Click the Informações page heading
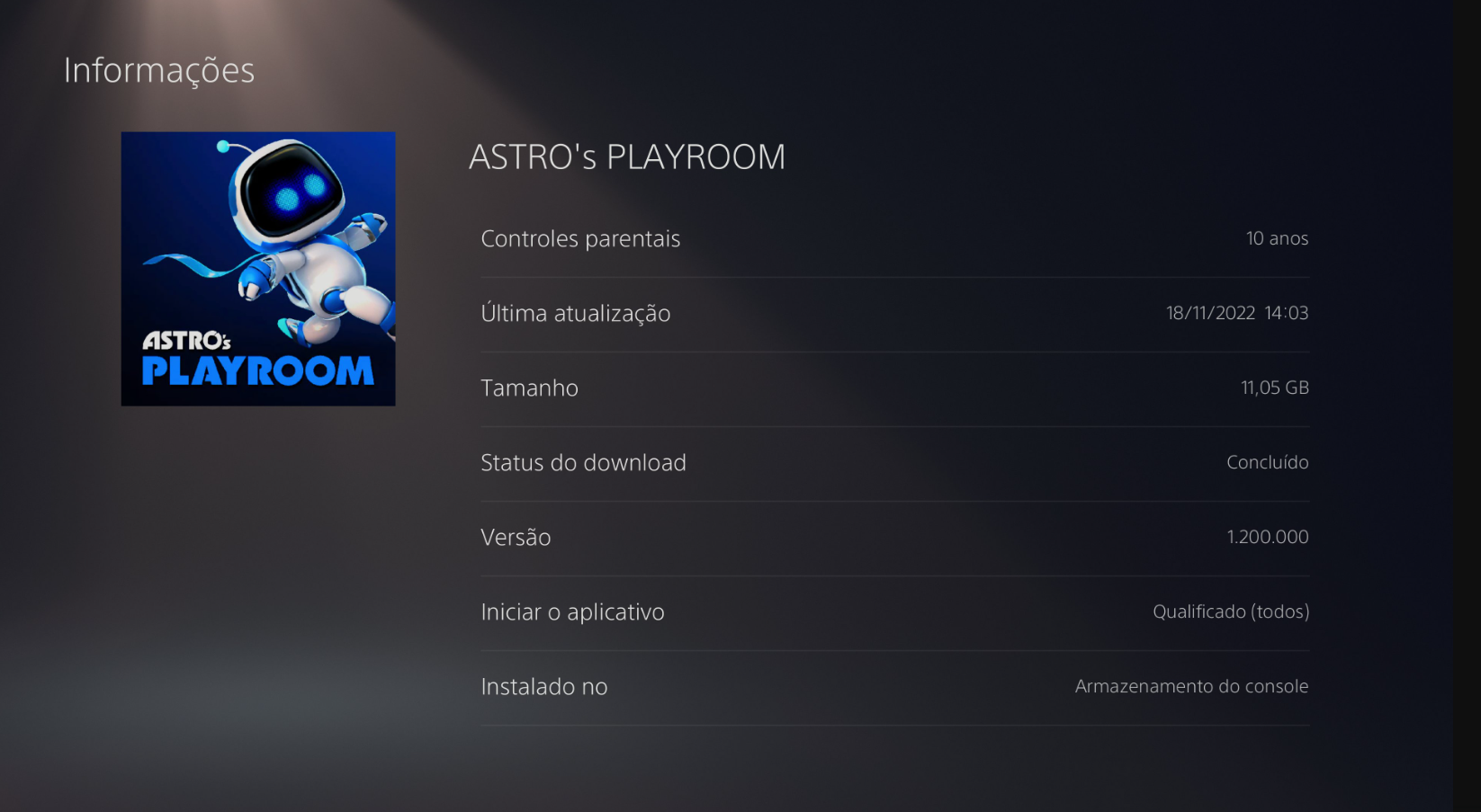 159,71
